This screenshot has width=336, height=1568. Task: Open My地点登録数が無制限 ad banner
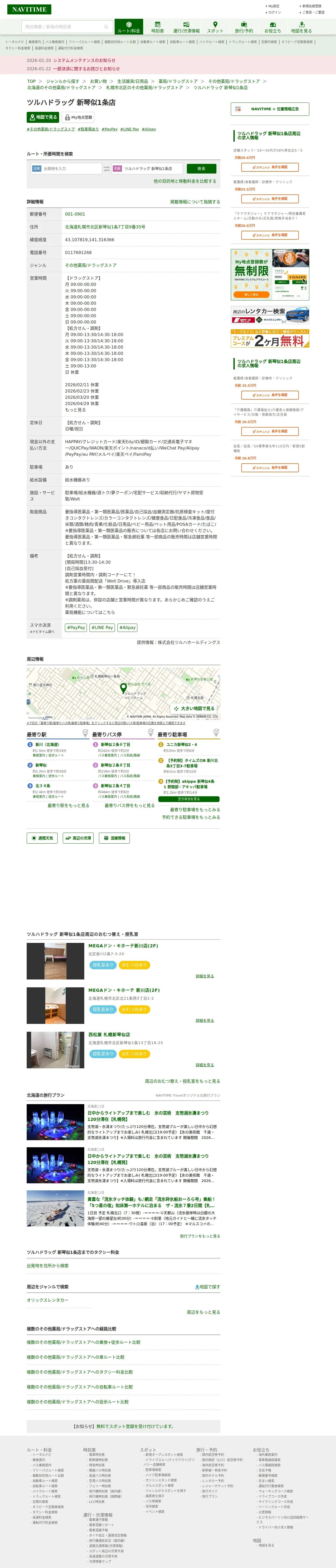[270, 274]
